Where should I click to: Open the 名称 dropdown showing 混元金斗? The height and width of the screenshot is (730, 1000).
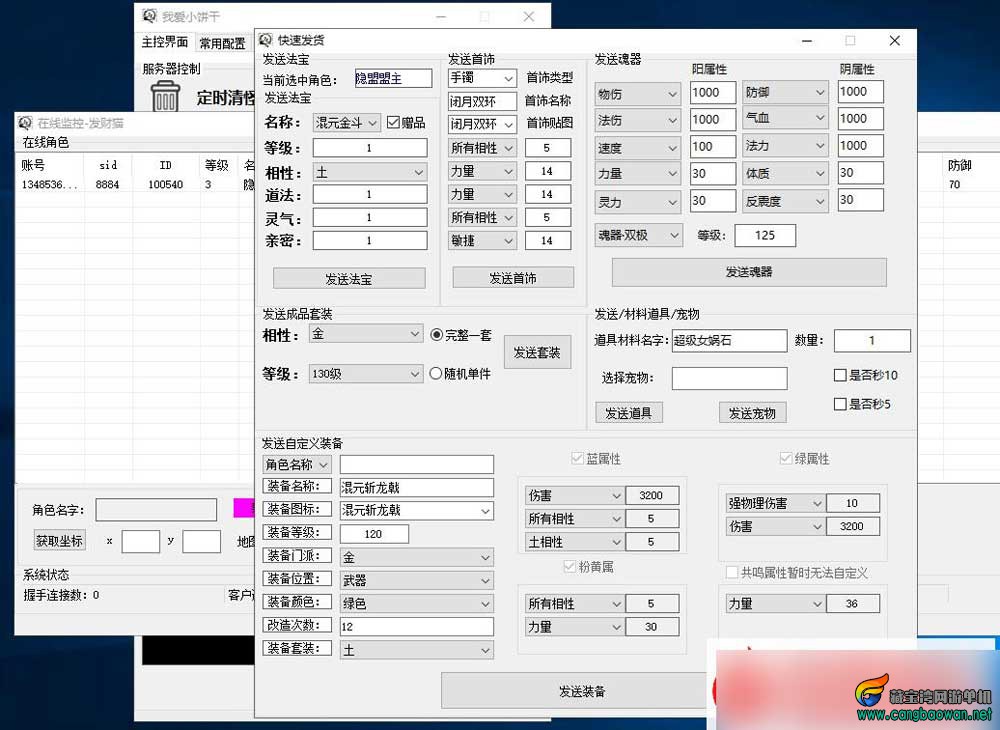click(347, 122)
